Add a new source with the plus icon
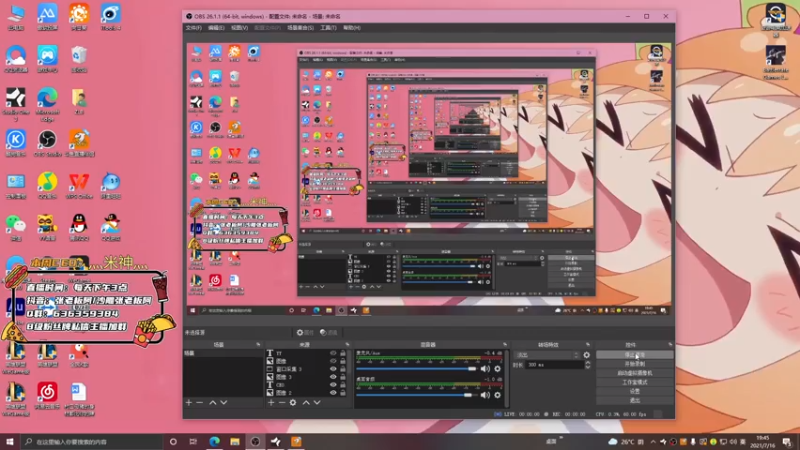Viewport: 800px width, 450px height. (x=271, y=403)
